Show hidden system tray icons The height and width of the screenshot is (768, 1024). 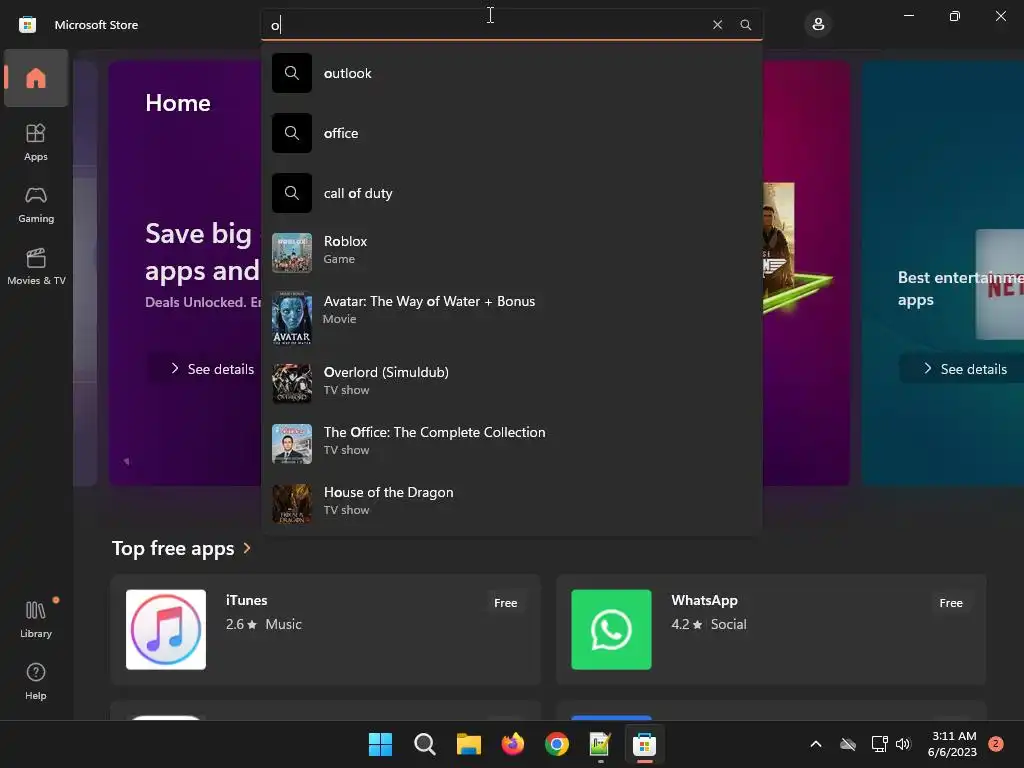pos(816,744)
